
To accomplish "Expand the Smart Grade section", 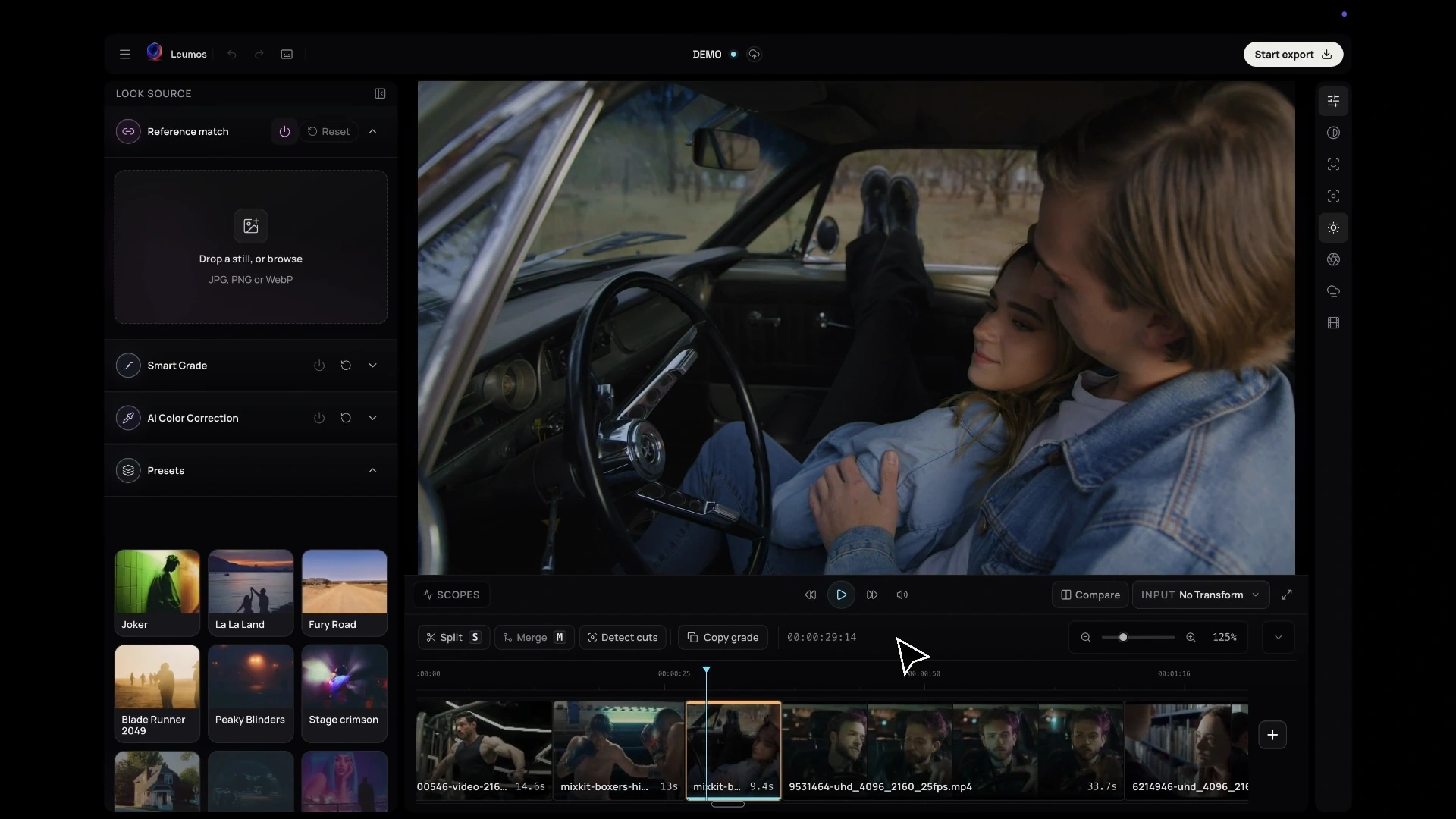I will [373, 366].
